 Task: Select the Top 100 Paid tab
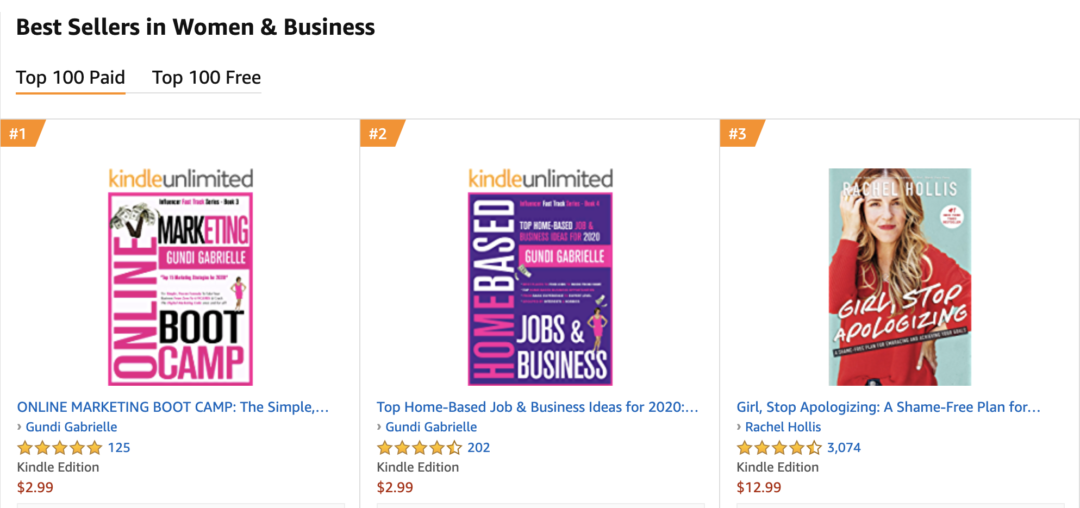point(70,77)
